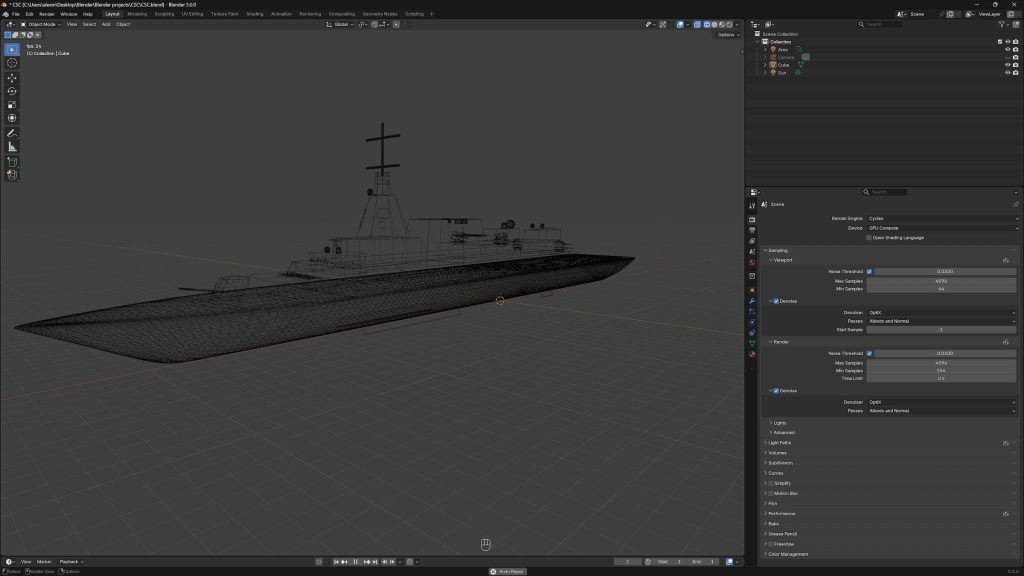
Task: Open the Rendering menu in the top bar
Action: point(311,13)
